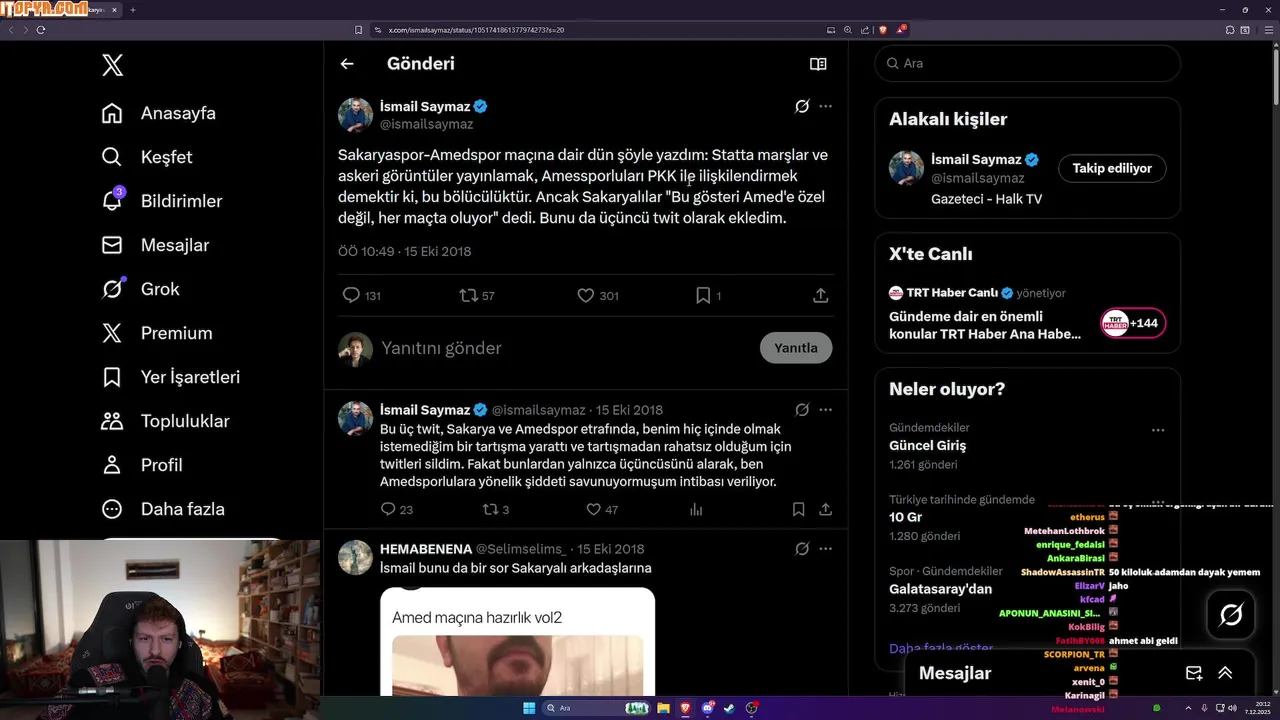Click the browser address bar URL

pyautogui.click(x=476, y=30)
